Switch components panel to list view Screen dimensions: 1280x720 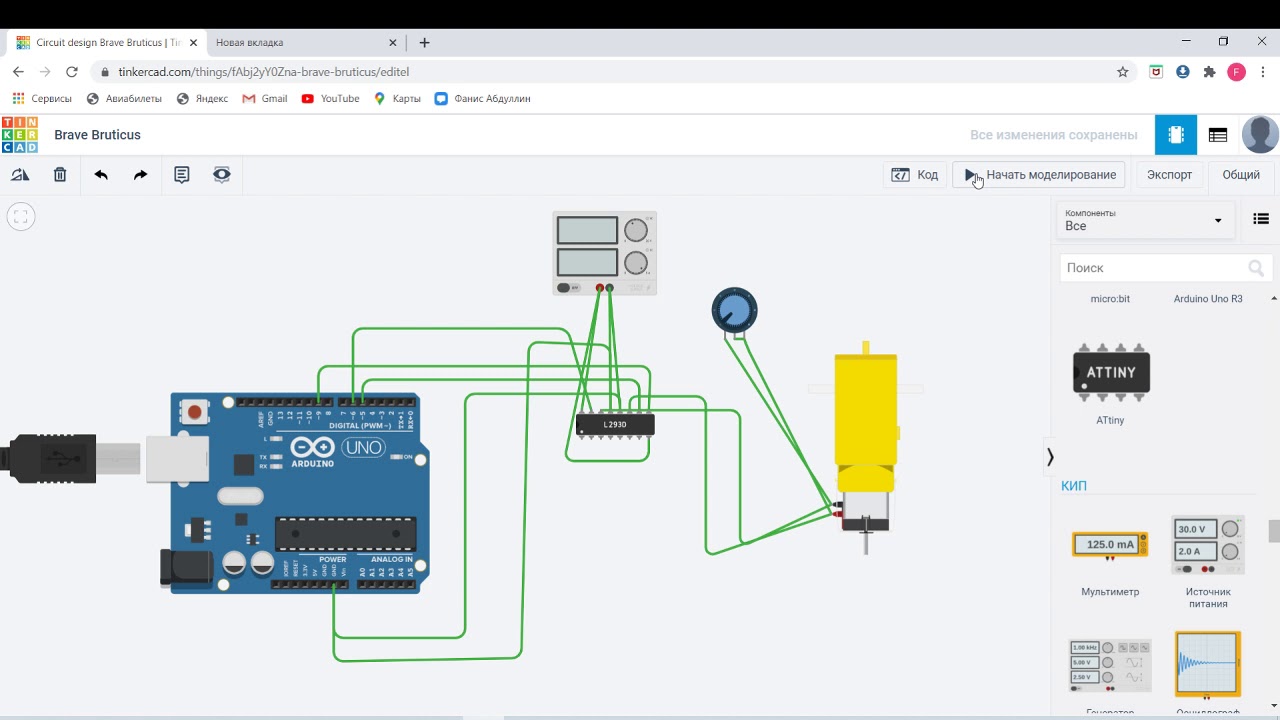1261,220
